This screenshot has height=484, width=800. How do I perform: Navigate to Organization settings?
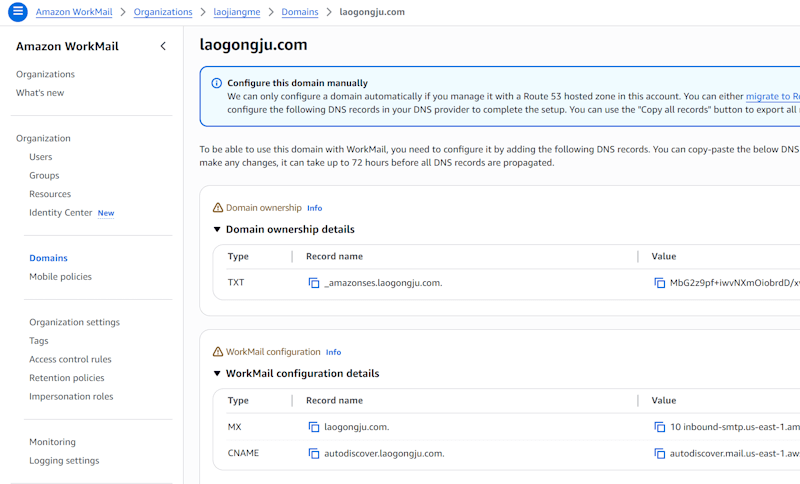74,322
